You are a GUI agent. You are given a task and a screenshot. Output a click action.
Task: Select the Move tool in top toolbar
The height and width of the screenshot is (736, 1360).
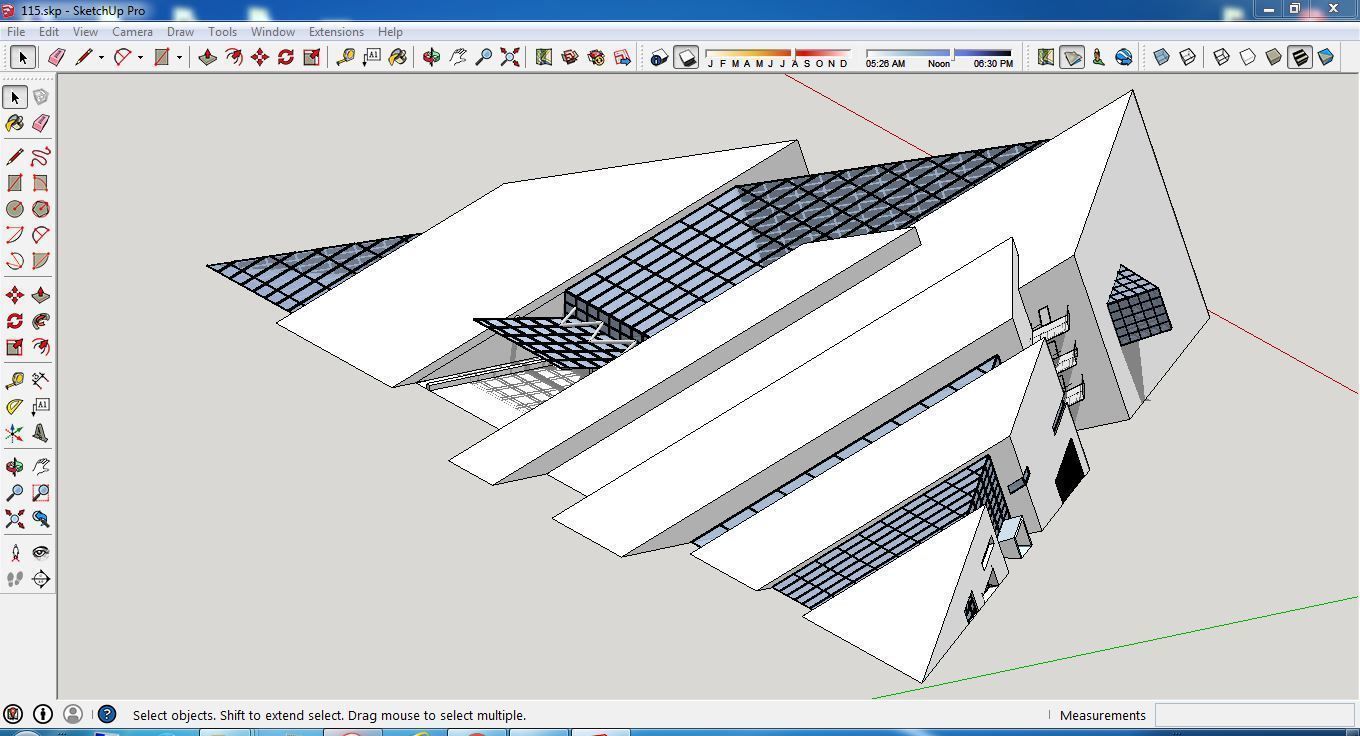pyautogui.click(x=259, y=57)
